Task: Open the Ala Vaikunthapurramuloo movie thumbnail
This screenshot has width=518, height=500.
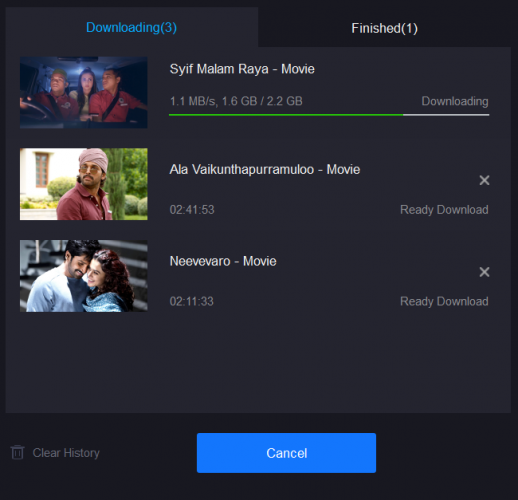Action: pyautogui.click(x=84, y=184)
